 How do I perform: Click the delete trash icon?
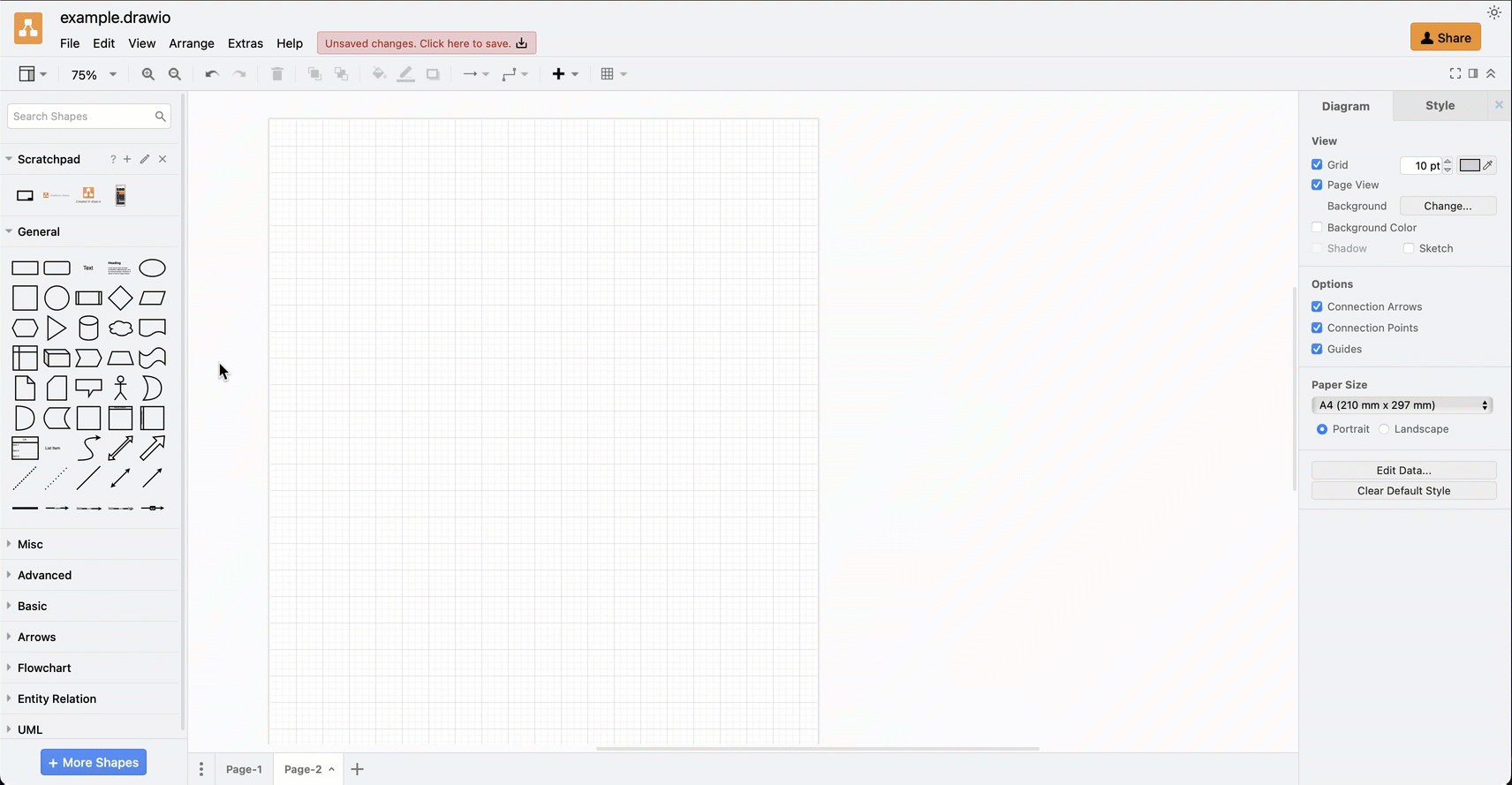277,74
